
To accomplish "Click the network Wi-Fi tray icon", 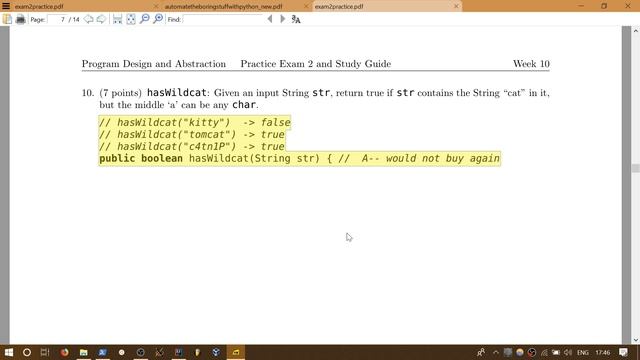I will tap(544, 352).
